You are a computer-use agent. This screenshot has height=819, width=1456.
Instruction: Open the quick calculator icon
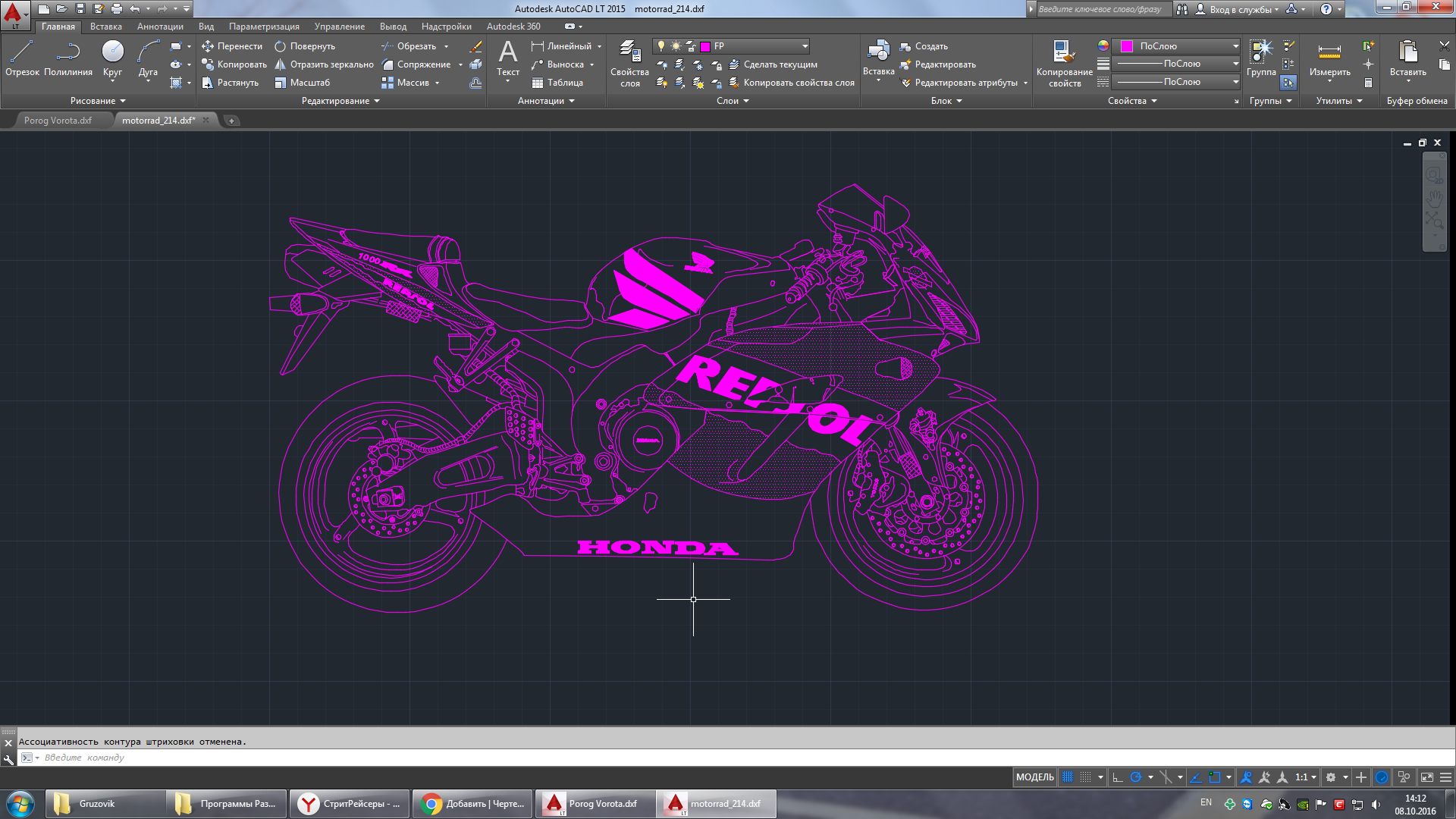tap(1368, 82)
